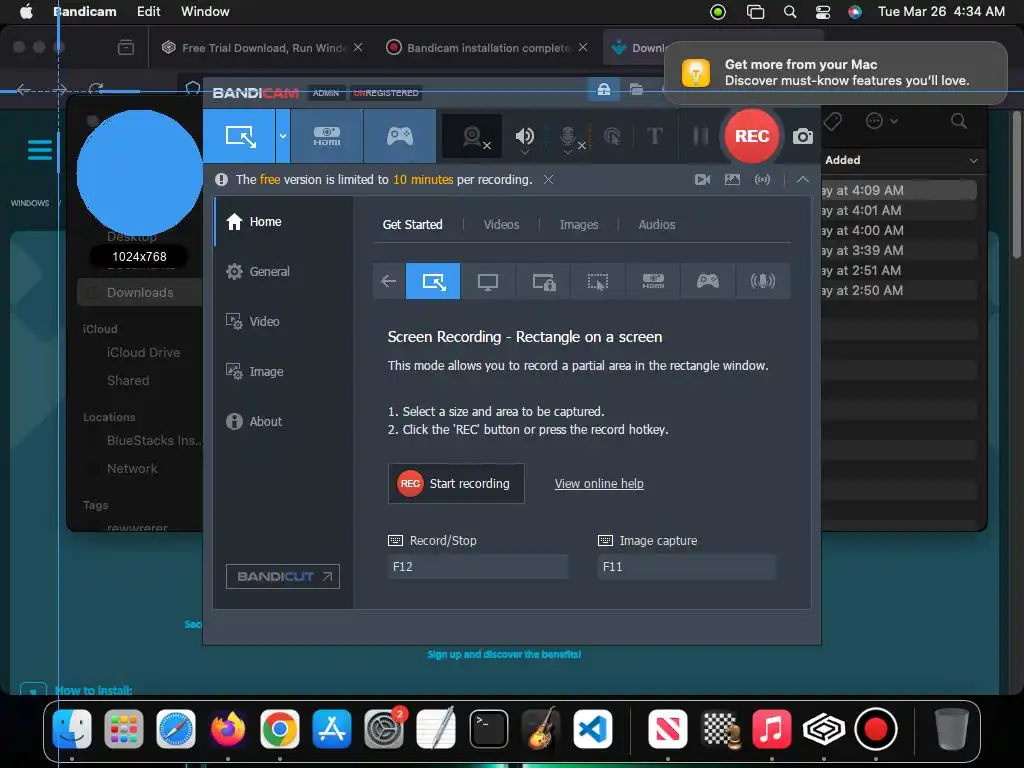
Task: Open the Edit menu in menu bar
Action: (148, 12)
